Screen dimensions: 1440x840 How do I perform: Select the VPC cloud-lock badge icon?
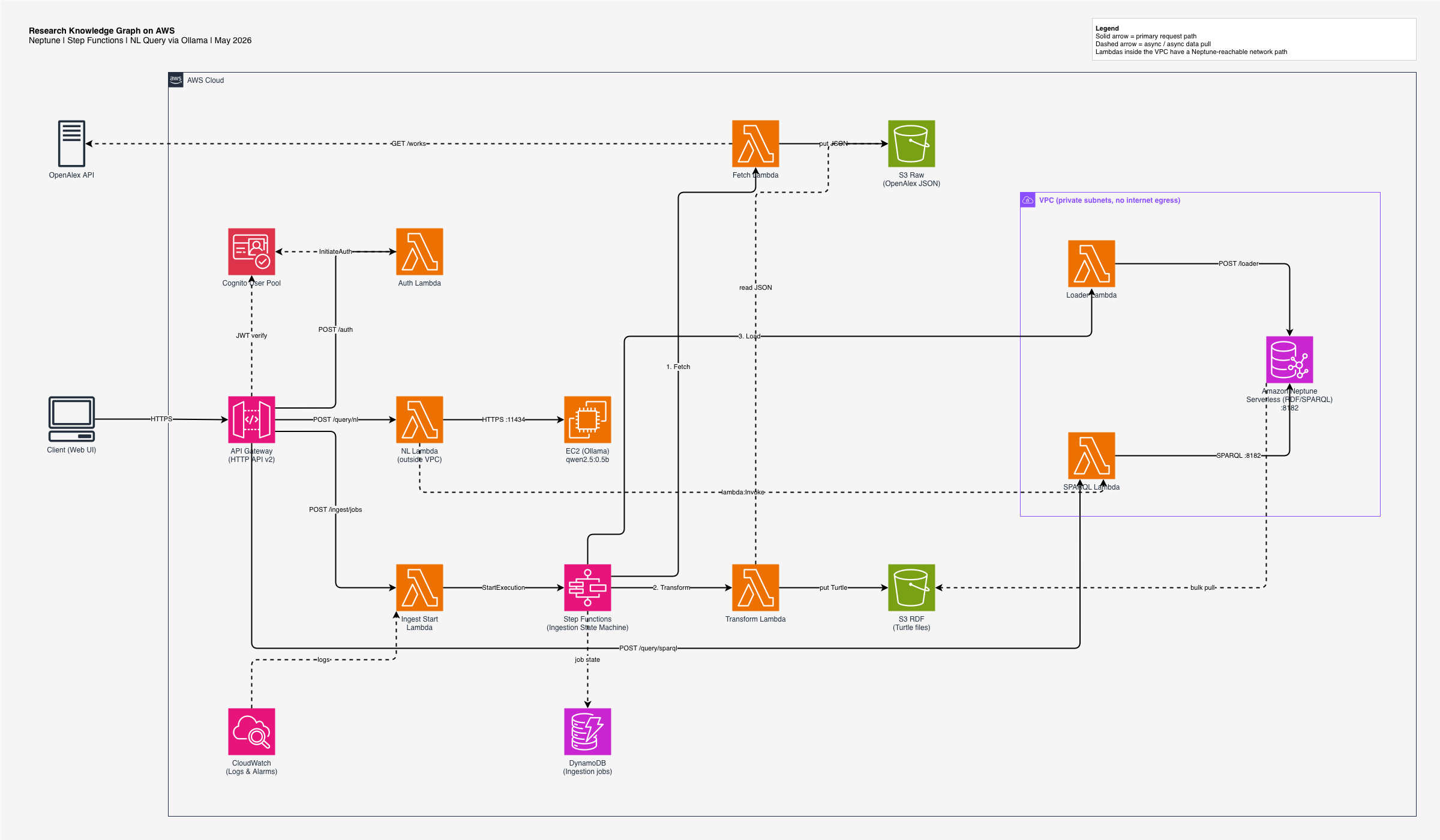click(1028, 200)
